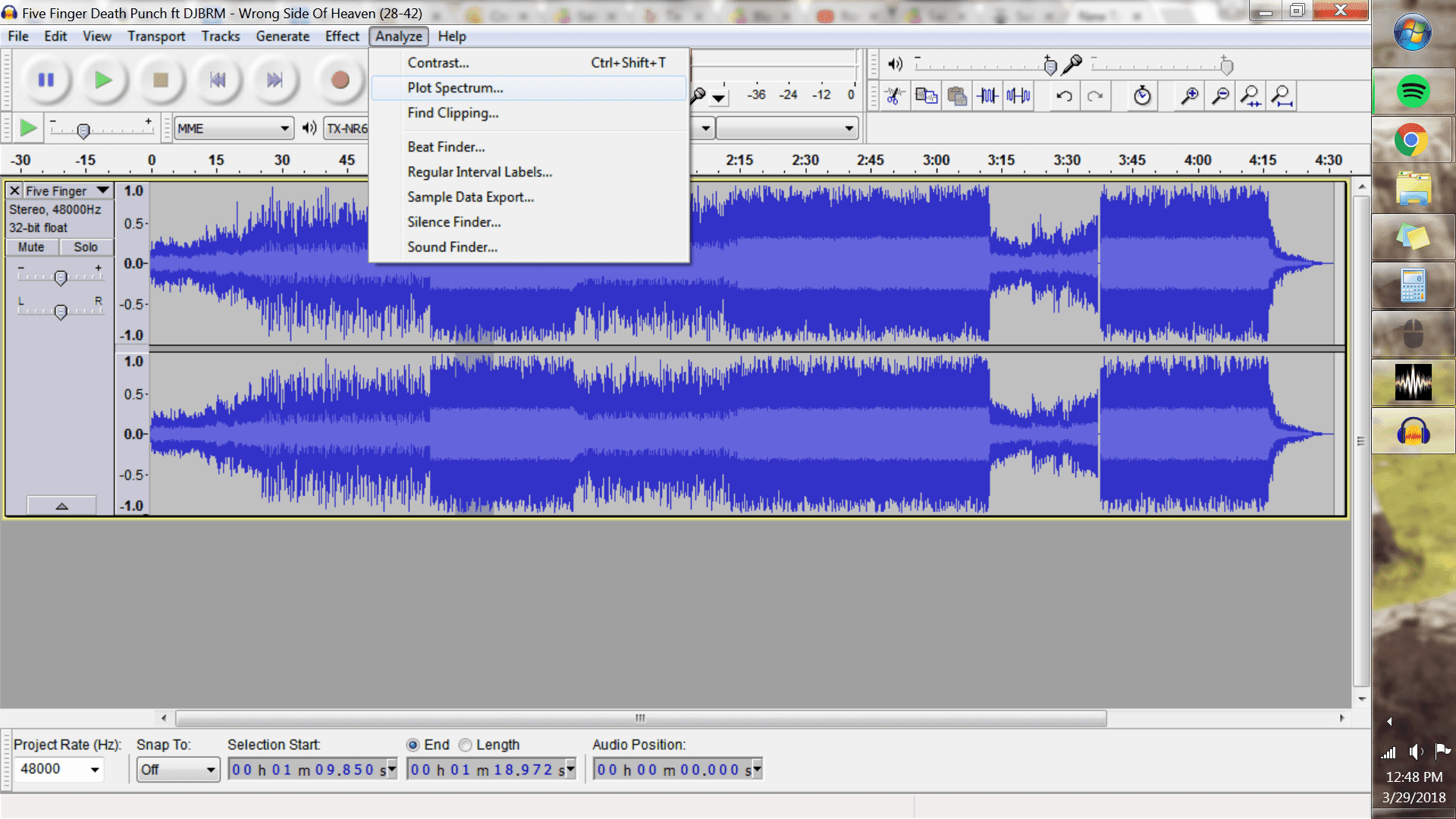Click the Pause transport button
Screen dimensions: 1456x819
point(46,80)
